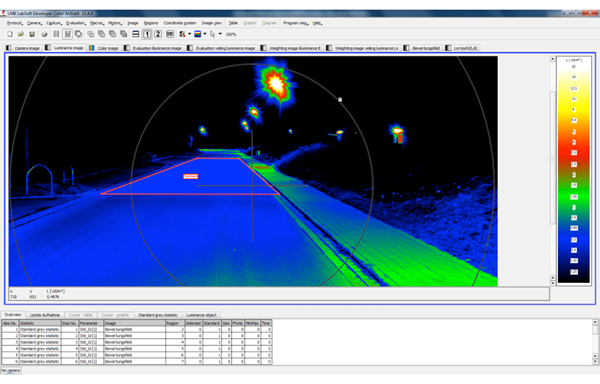Click the pseudo-color palette toolbar icon
The height and width of the screenshot is (384, 600).
pyautogui.click(x=198, y=34)
